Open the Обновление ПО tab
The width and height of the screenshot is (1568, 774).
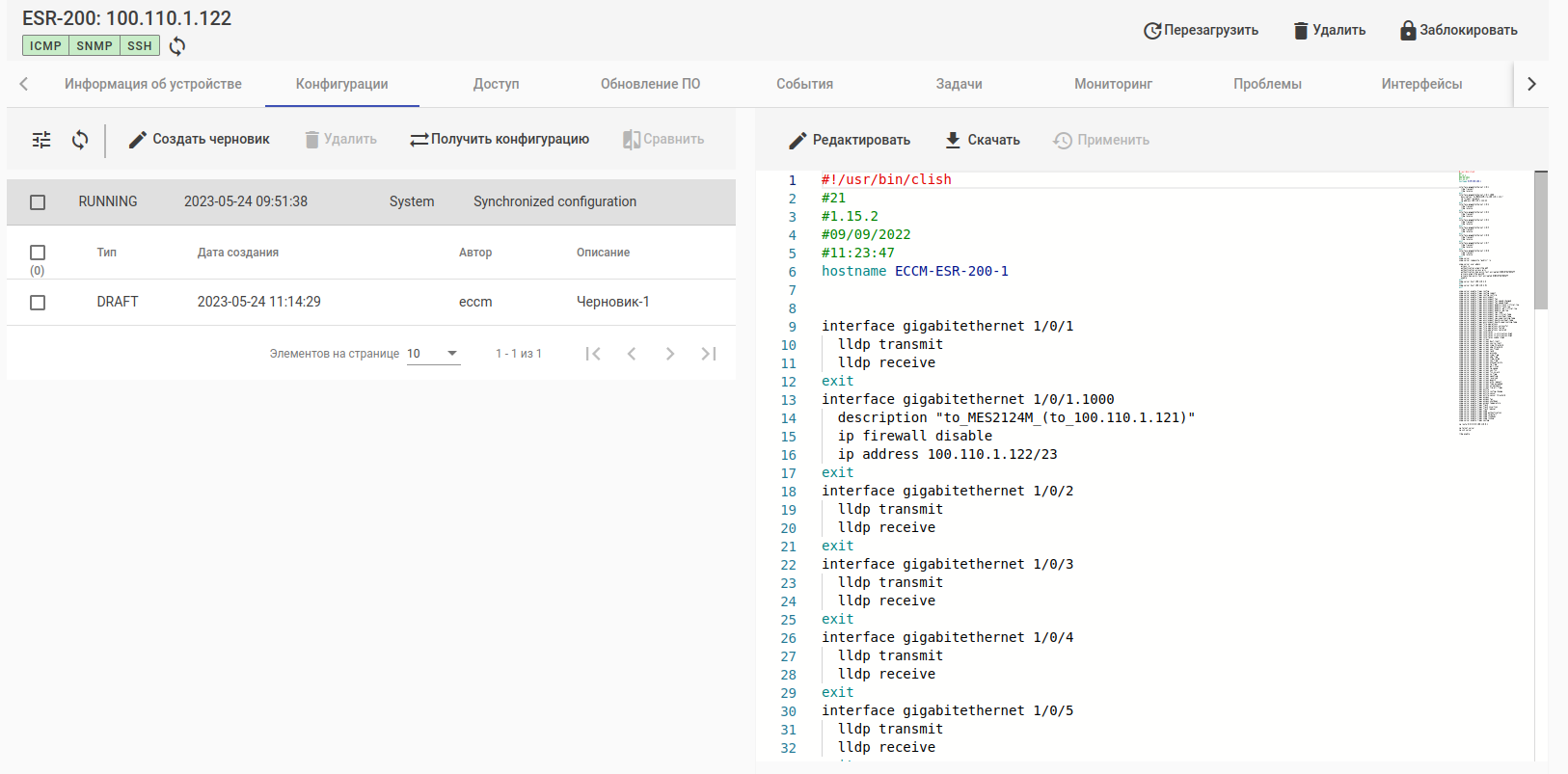[x=650, y=84]
